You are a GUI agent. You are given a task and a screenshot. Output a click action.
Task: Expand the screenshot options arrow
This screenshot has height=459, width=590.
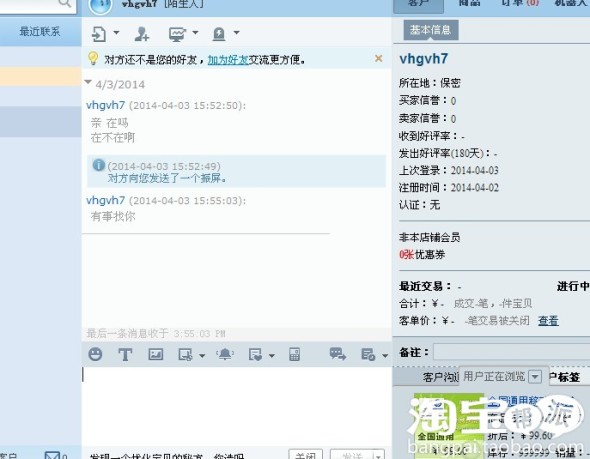[x=202, y=355]
